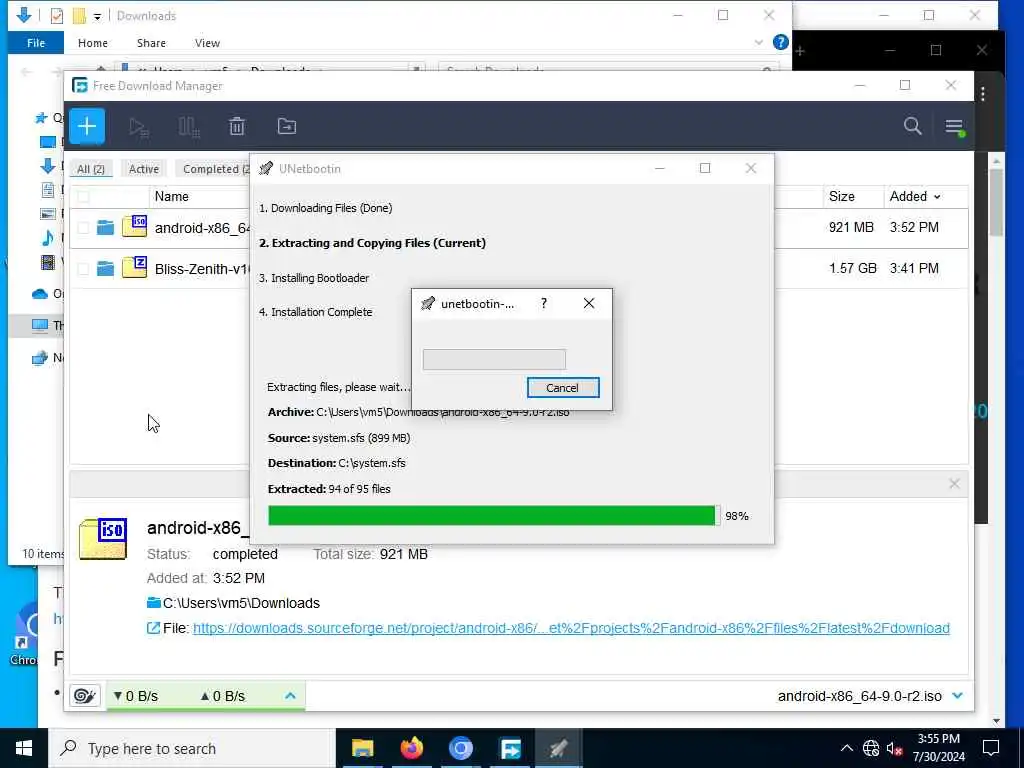Screen dimensions: 1024x768
Task: Open the Added column sort dropdown
Action: (937, 197)
